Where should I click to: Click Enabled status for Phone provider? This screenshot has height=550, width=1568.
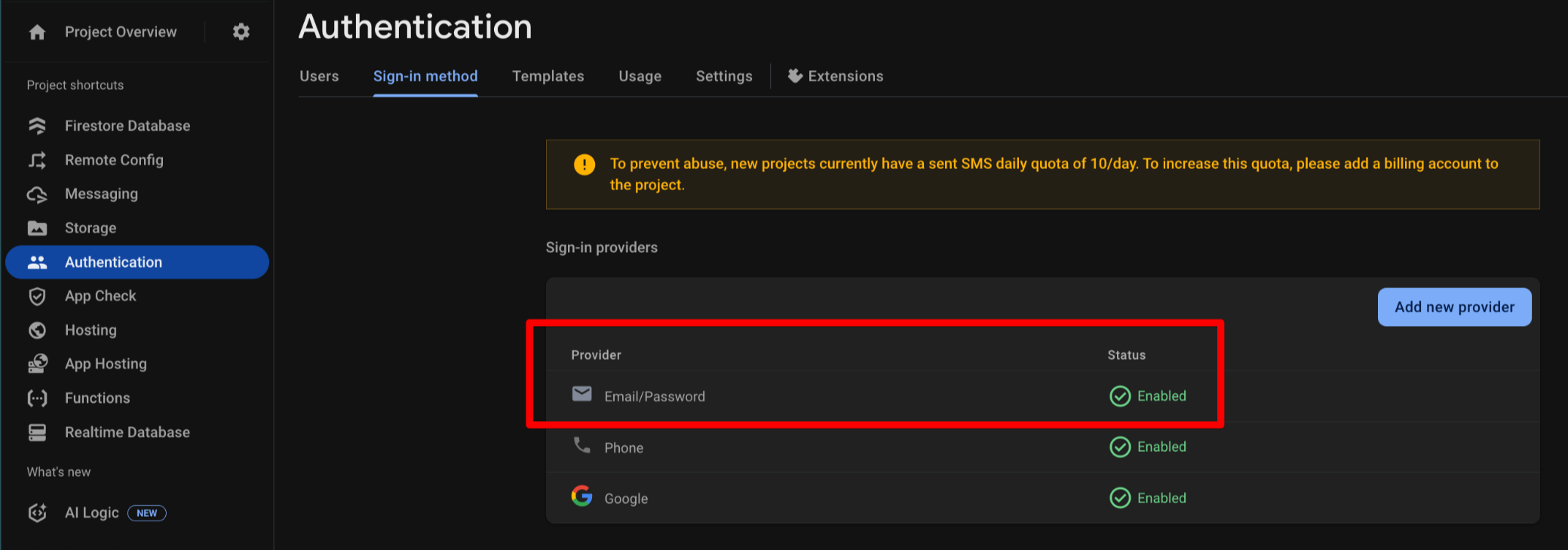[1148, 447]
